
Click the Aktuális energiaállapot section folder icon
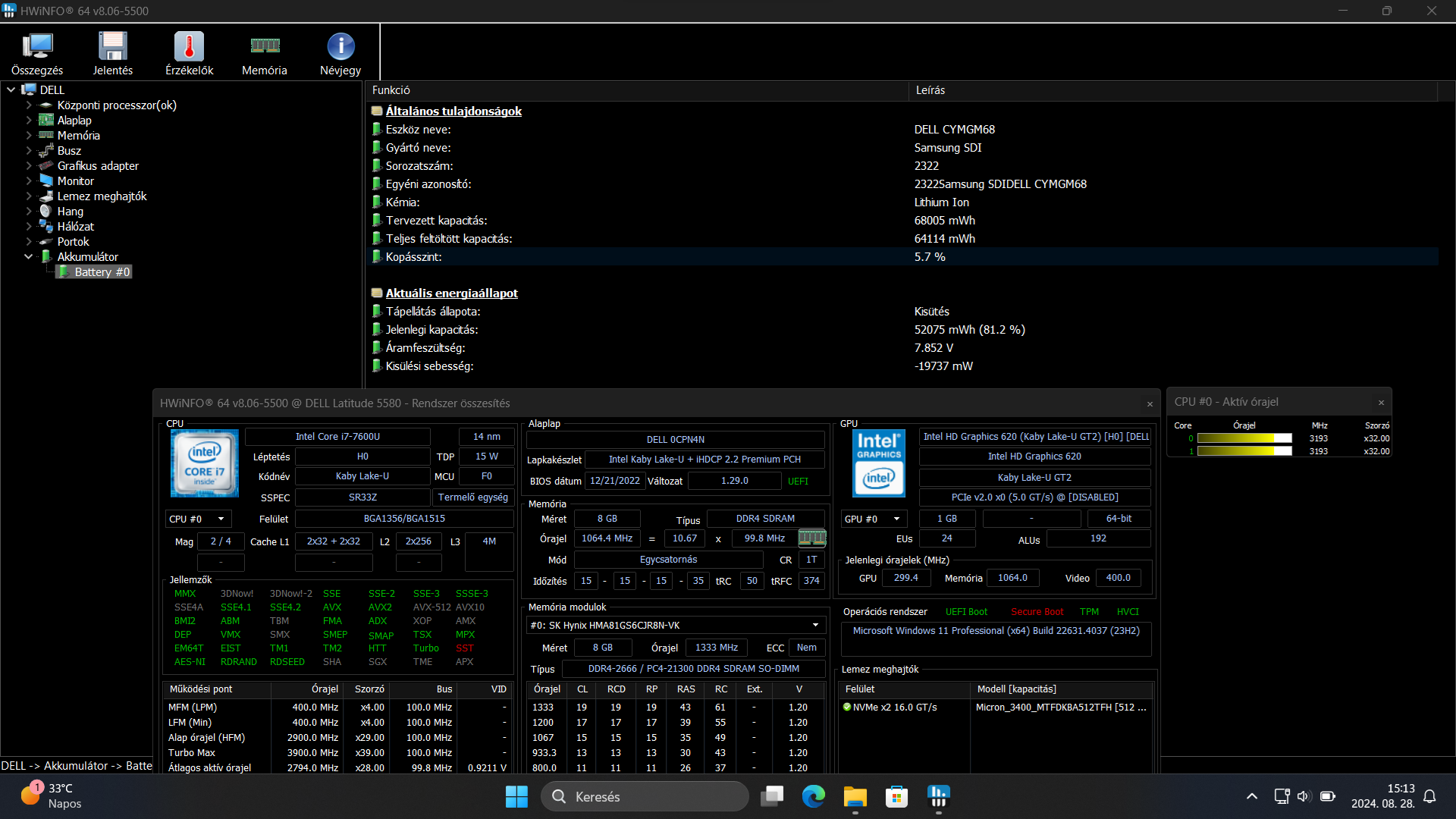[x=376, y=293]
